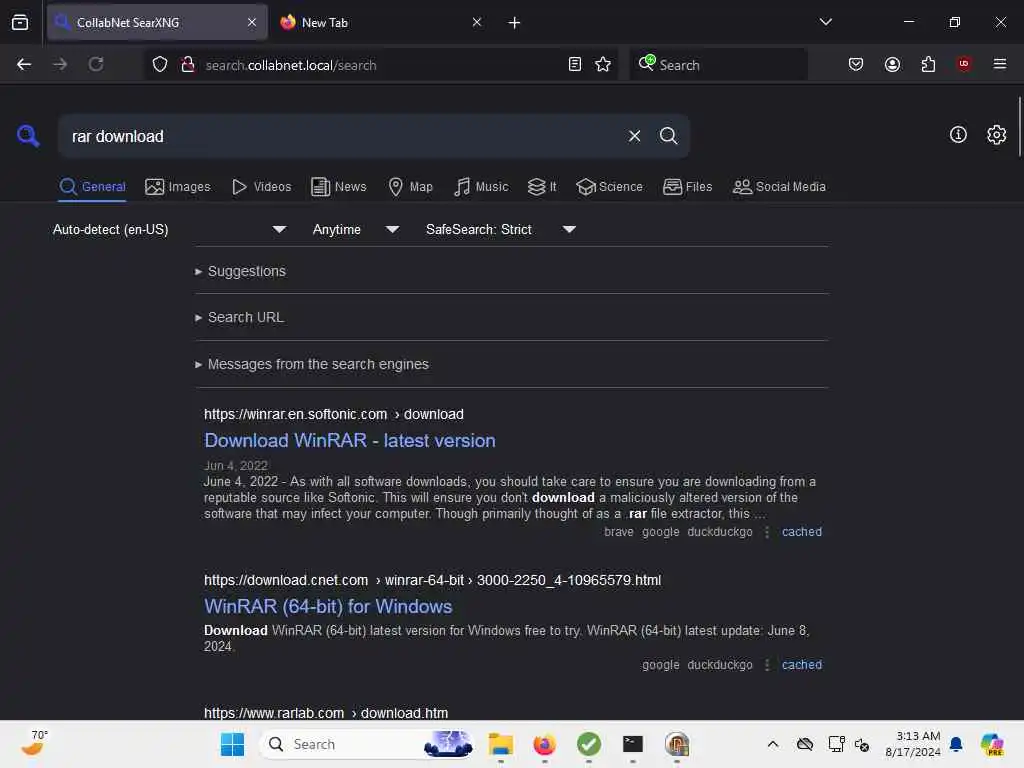The width and height of the screenshot is (1024, 768).
Task: Switch to the Music category
Action: point(481,187)
